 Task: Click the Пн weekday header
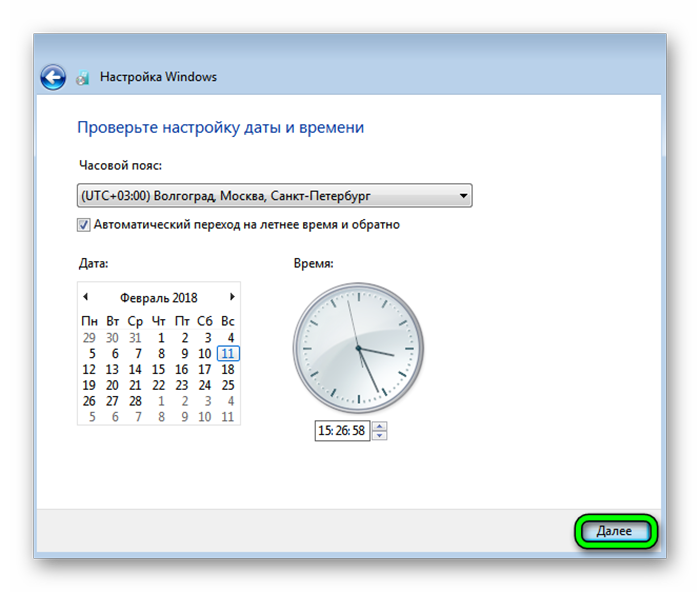pos(89,321)
